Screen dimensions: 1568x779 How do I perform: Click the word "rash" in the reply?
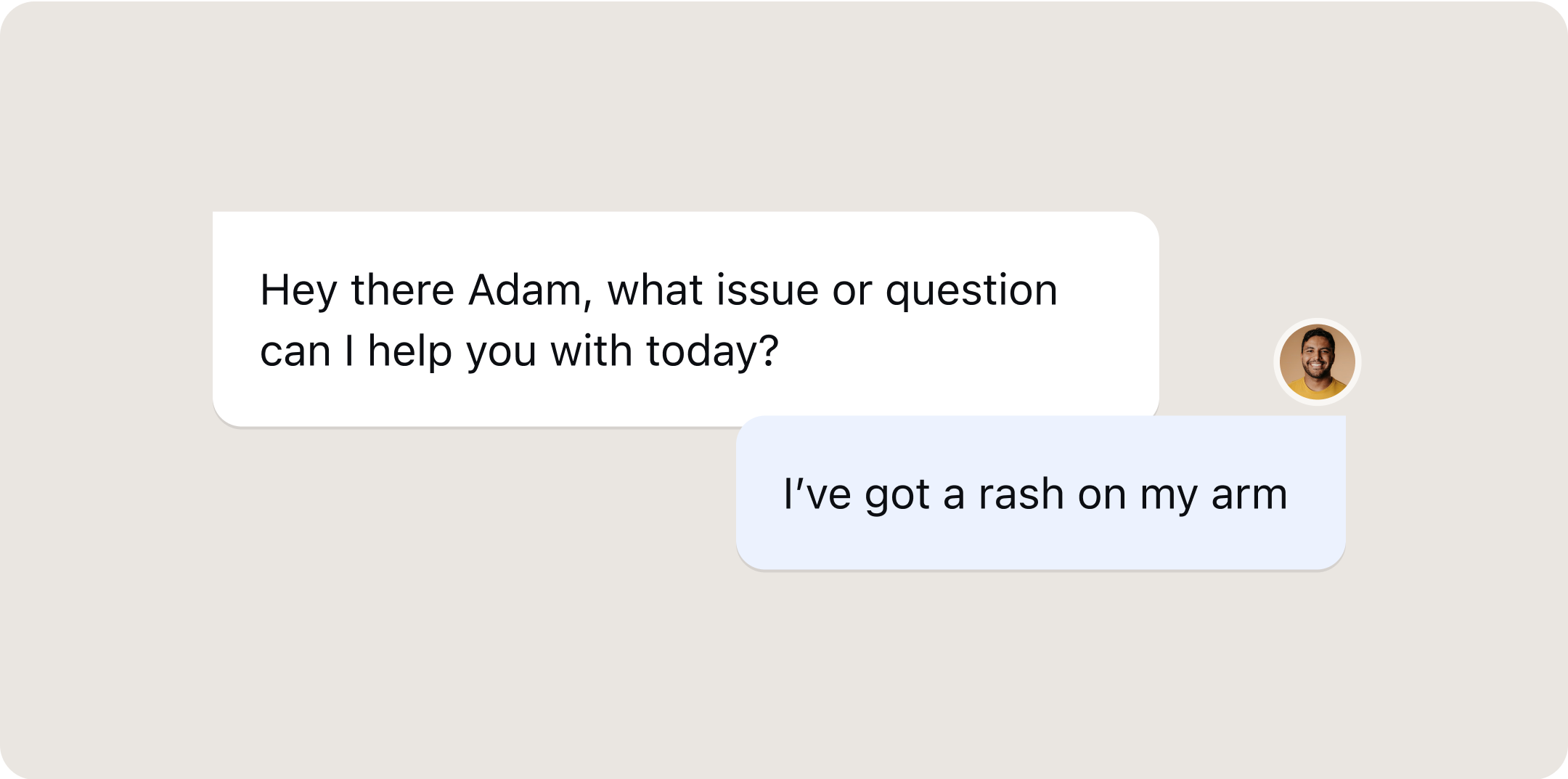[x=1021, y=495]
